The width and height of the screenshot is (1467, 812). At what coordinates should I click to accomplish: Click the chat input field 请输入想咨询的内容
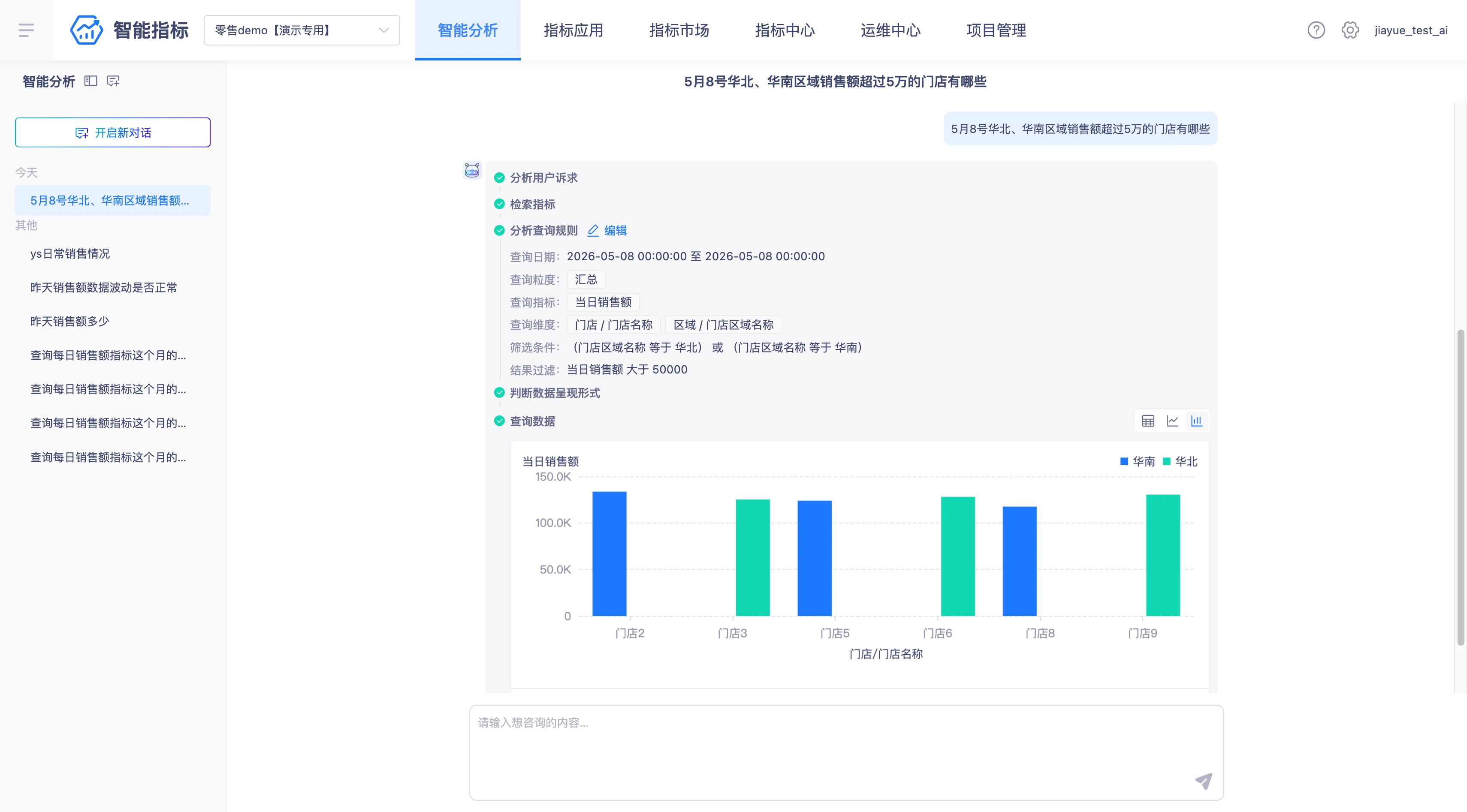846,752
